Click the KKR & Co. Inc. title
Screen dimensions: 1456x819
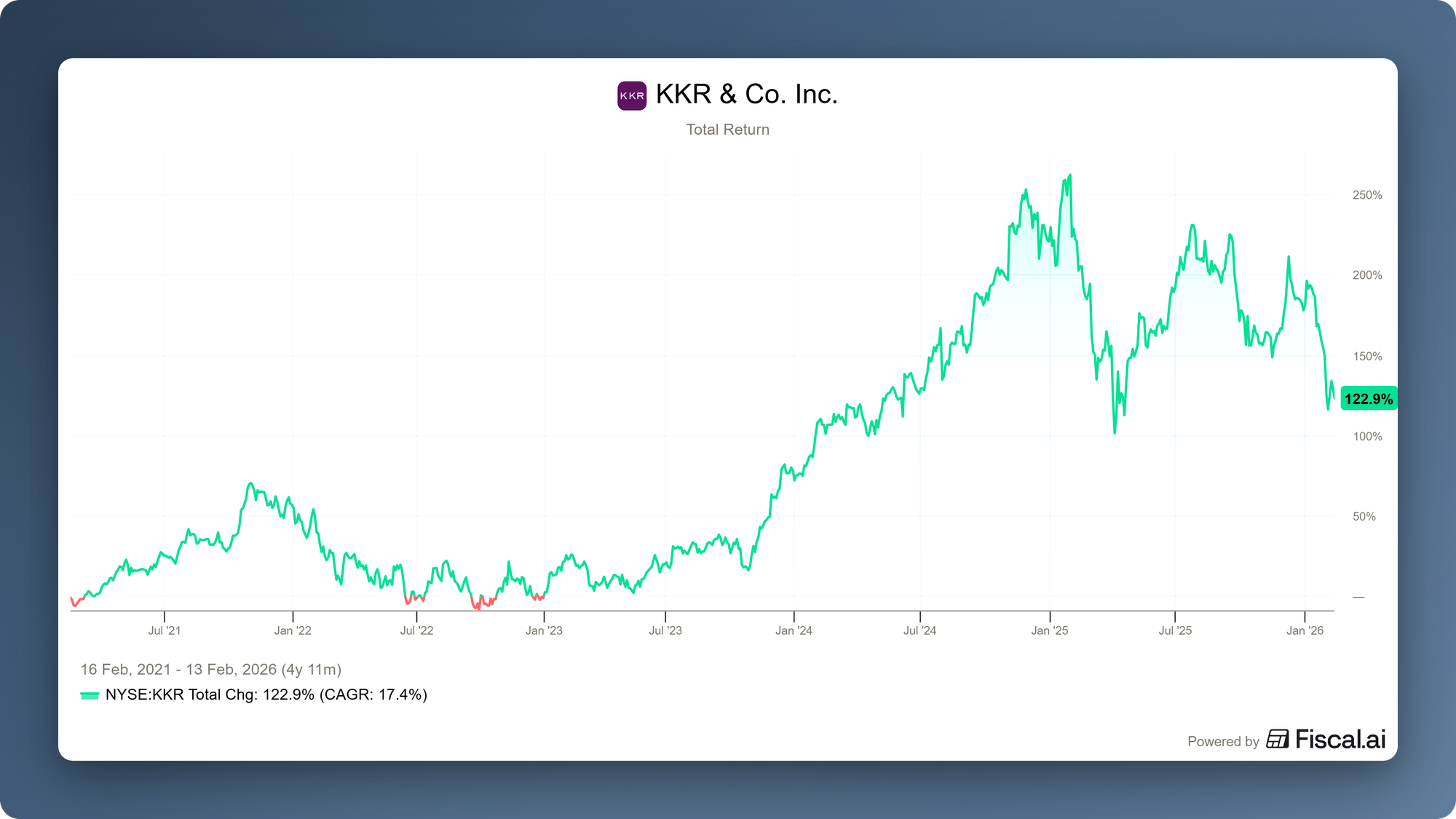pos(746,95)
